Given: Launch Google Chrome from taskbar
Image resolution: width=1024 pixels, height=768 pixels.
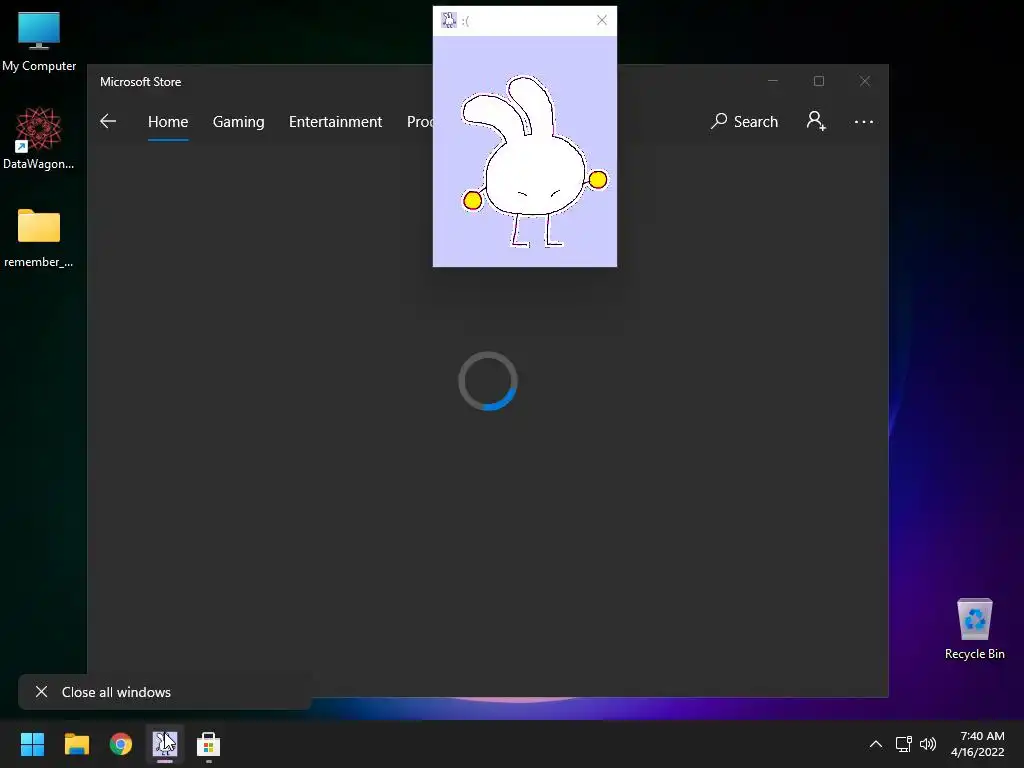Looking at the screenshot, I should click(x=121, y=744).
